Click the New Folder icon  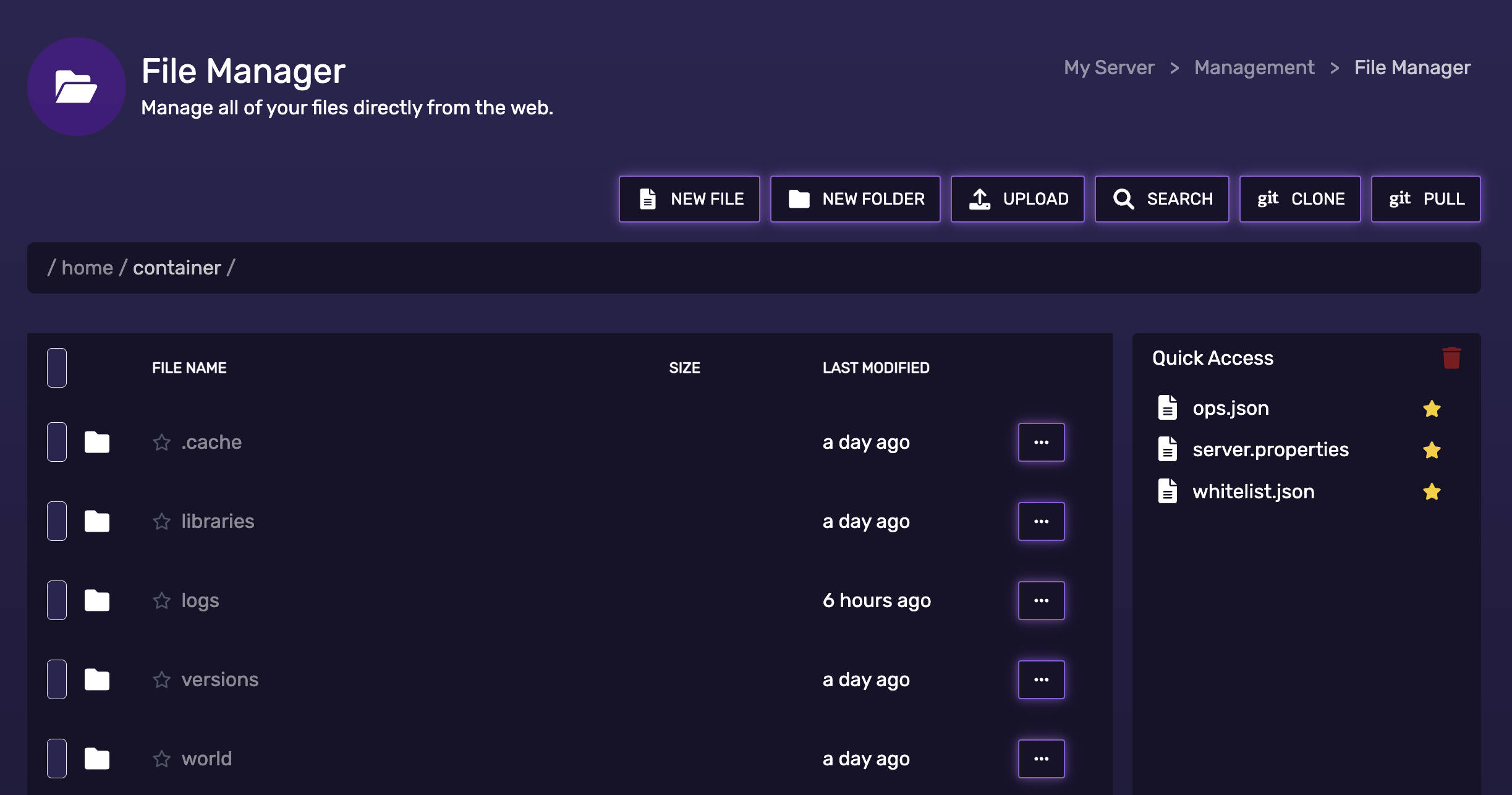point(799,198)
